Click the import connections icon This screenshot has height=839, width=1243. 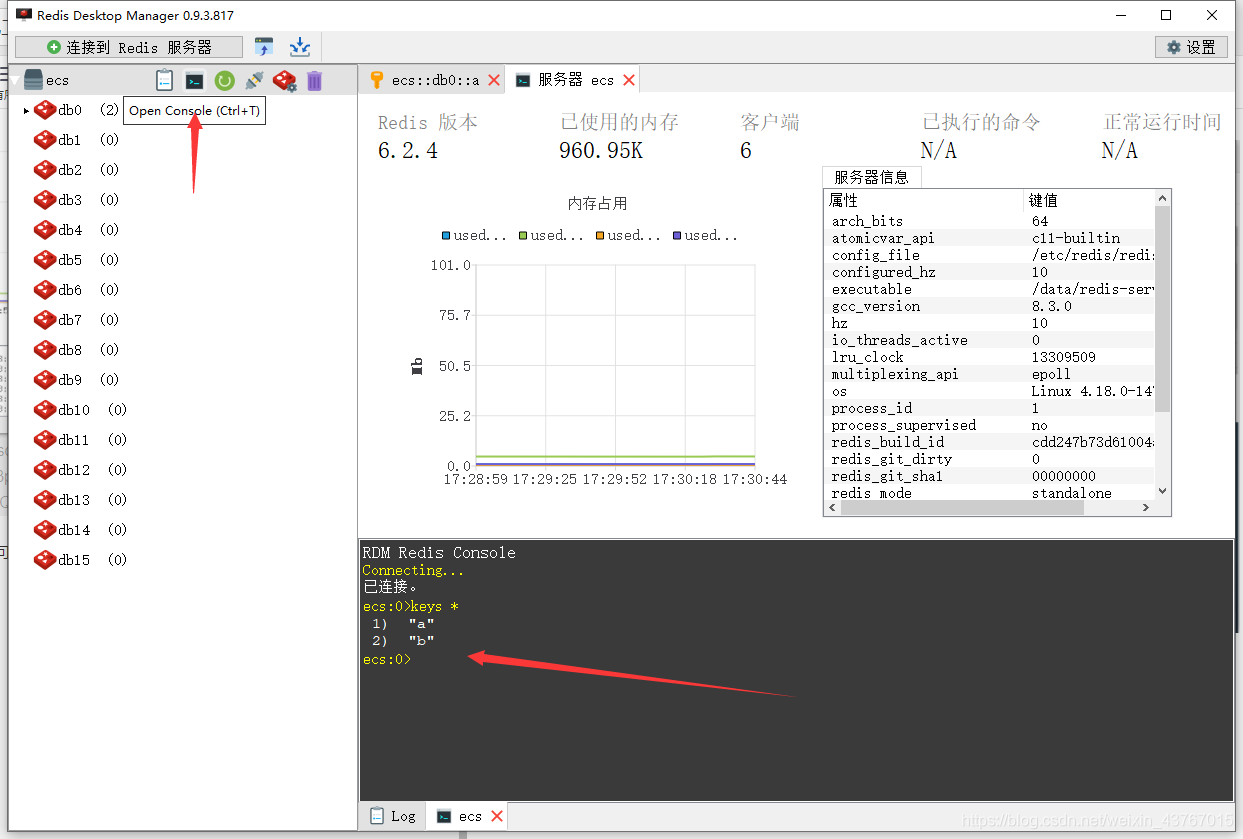264,47
